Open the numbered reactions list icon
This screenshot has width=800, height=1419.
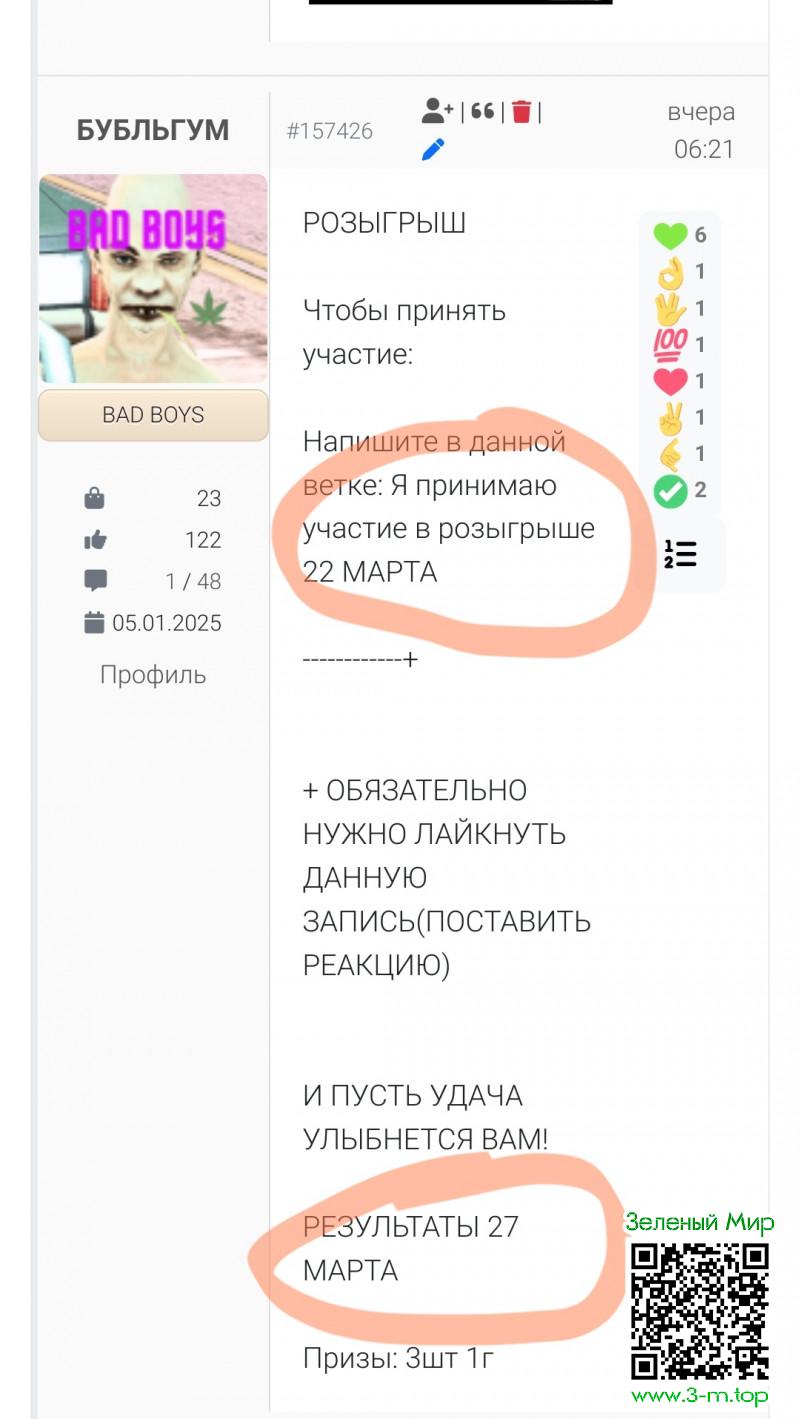(680, 554)
